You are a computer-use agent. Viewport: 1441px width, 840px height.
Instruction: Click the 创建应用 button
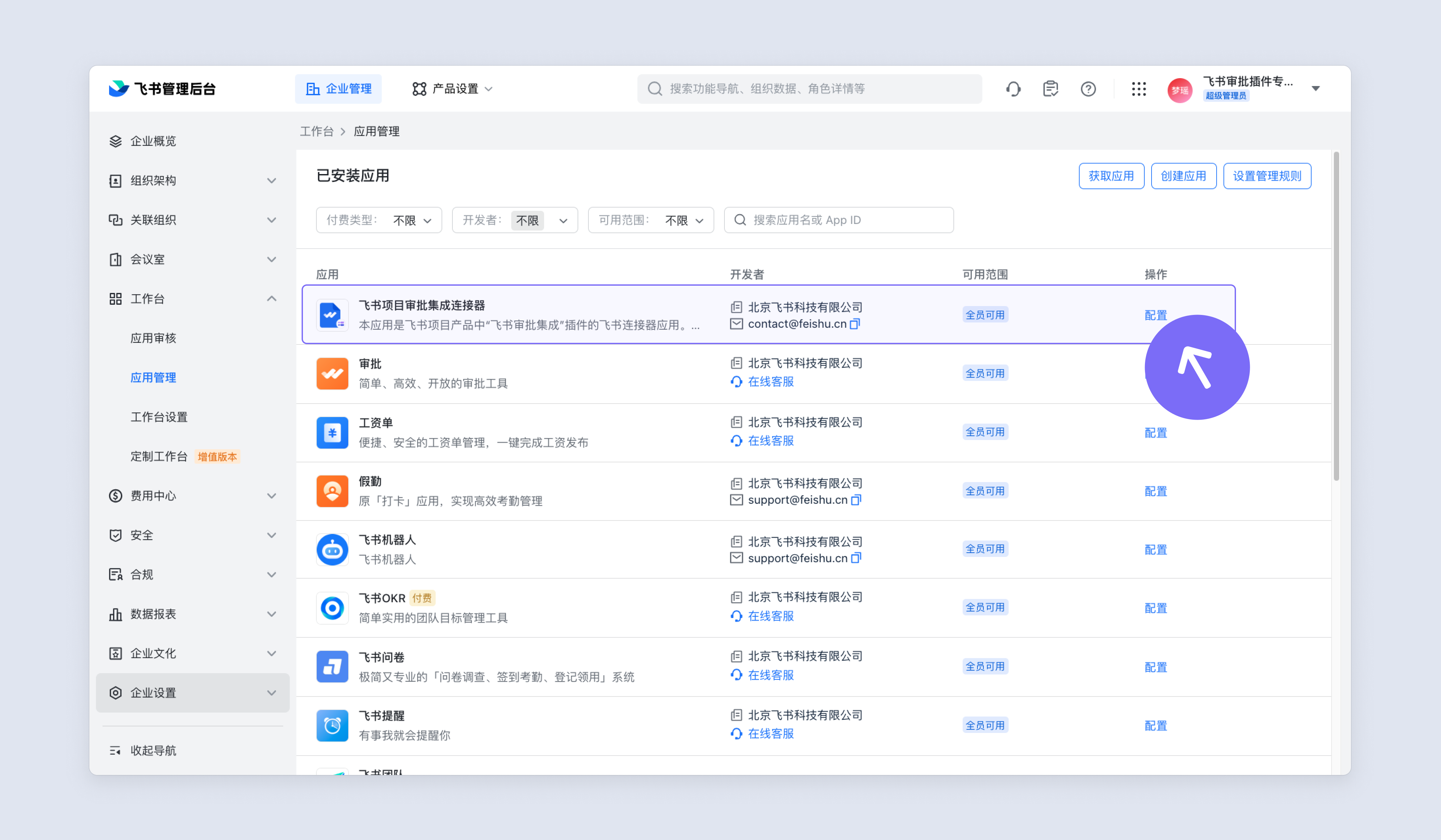point(1183,176)
